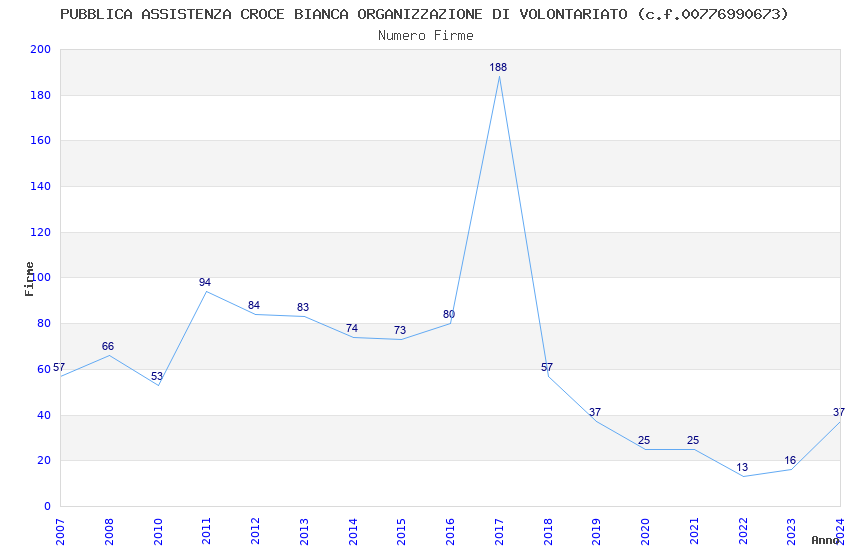Viewport: 850px width, 550px height.
Task: Click the data label 73 for 2015
Action: click(400, 331)
